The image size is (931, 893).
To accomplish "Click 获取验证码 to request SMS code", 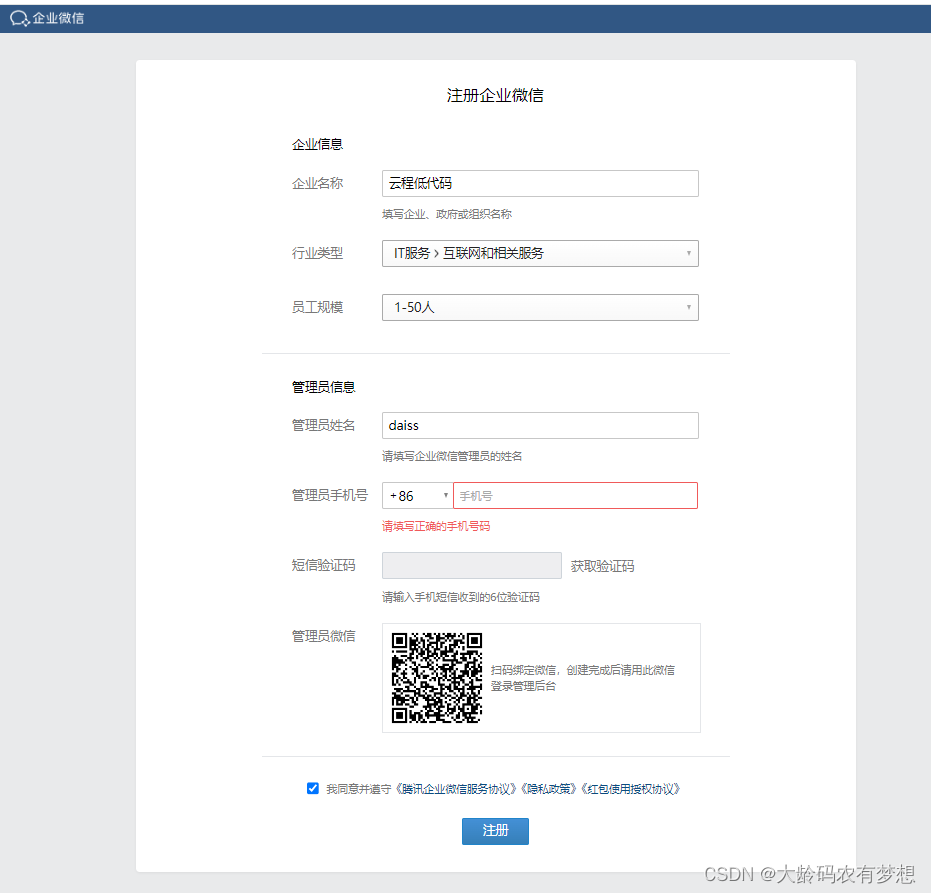I will (602, 566).
